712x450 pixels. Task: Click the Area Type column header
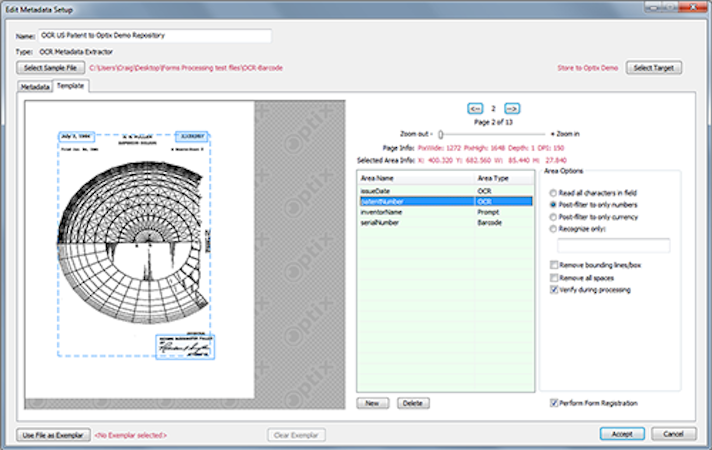(504, 178)
